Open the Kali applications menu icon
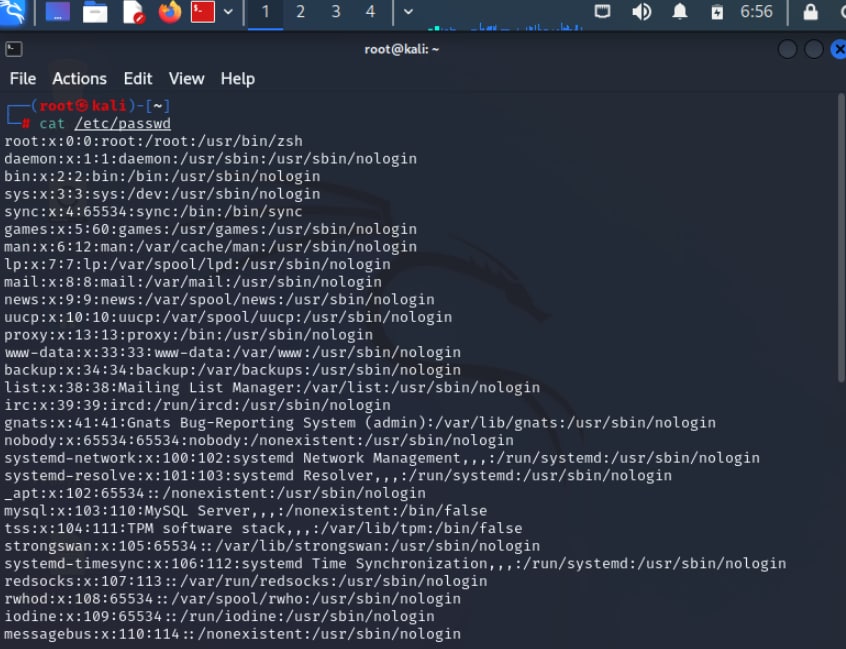The width and height of the screenshot is (846, 649). [12, 12]
